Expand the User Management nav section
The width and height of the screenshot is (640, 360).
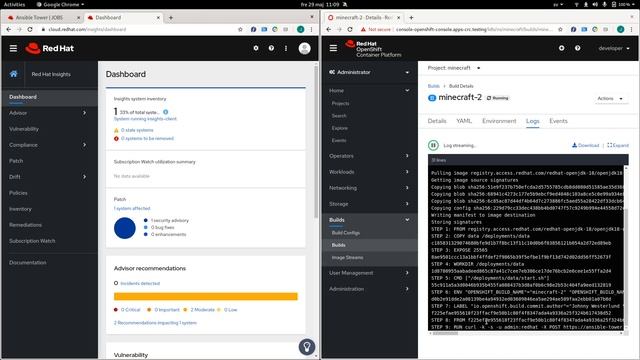(x=369, y=273)
